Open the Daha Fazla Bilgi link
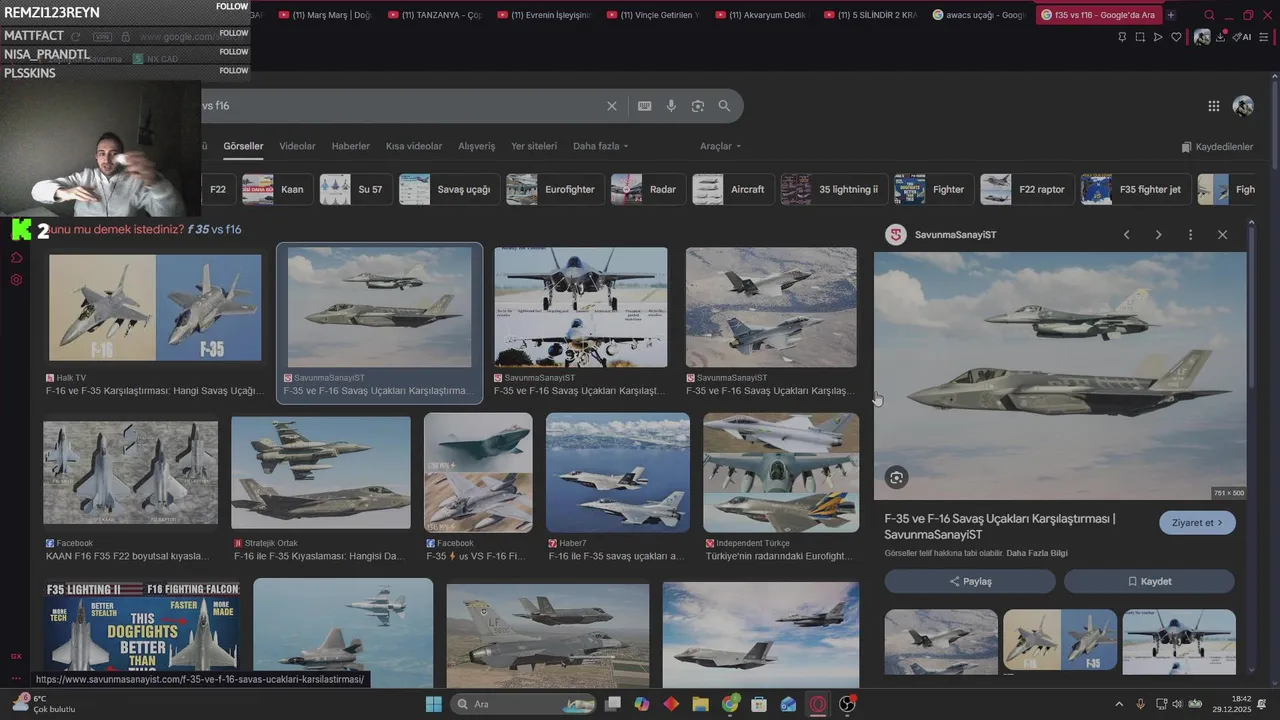 1037,553
